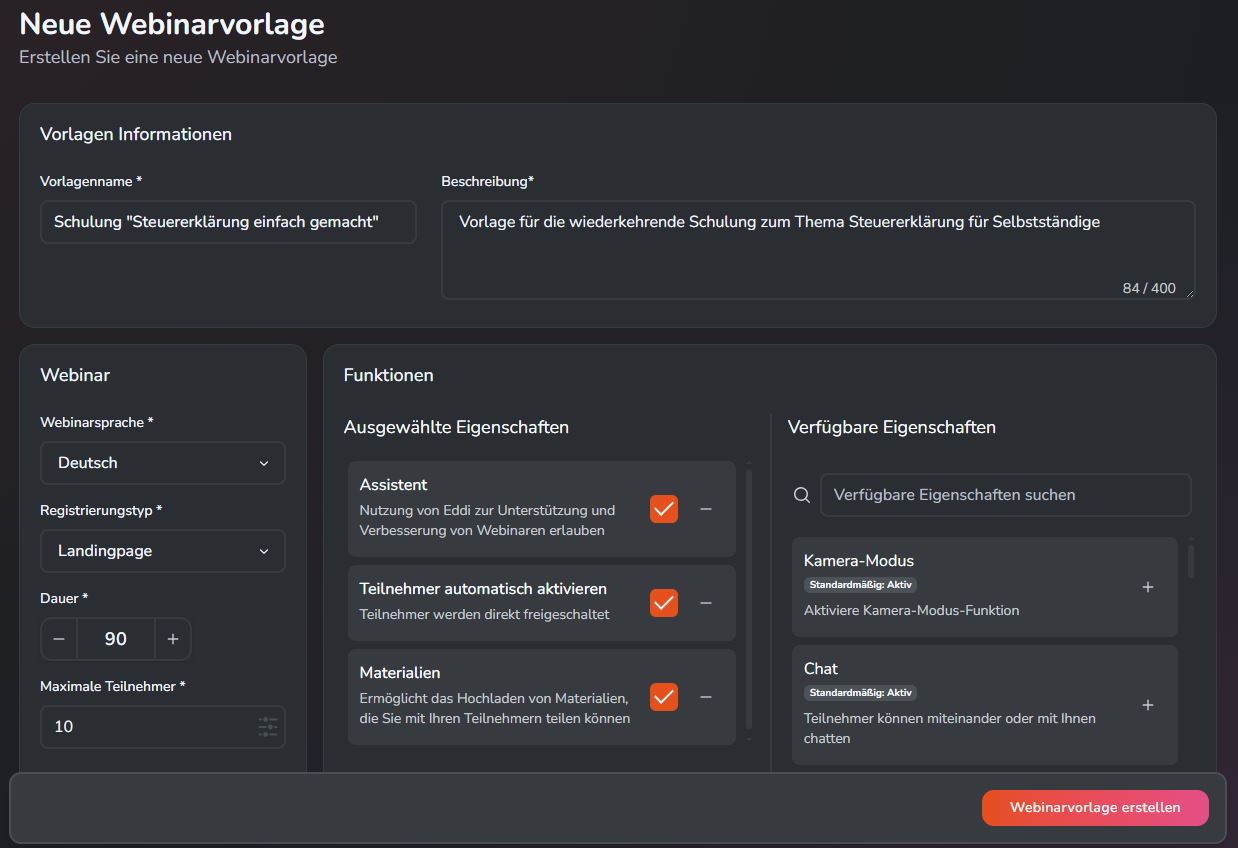
Task: Add the Chat feature via plus icon
Action: pos(1148,705)
